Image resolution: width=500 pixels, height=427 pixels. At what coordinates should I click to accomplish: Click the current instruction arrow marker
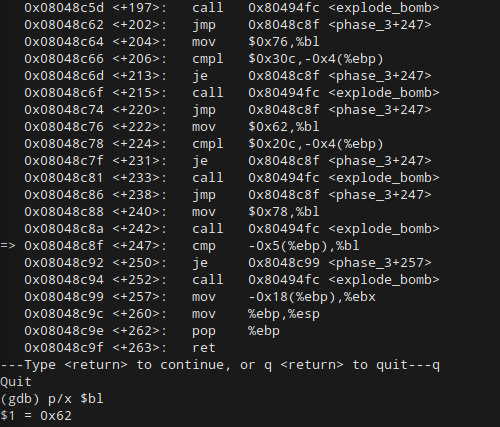[8, 246]
